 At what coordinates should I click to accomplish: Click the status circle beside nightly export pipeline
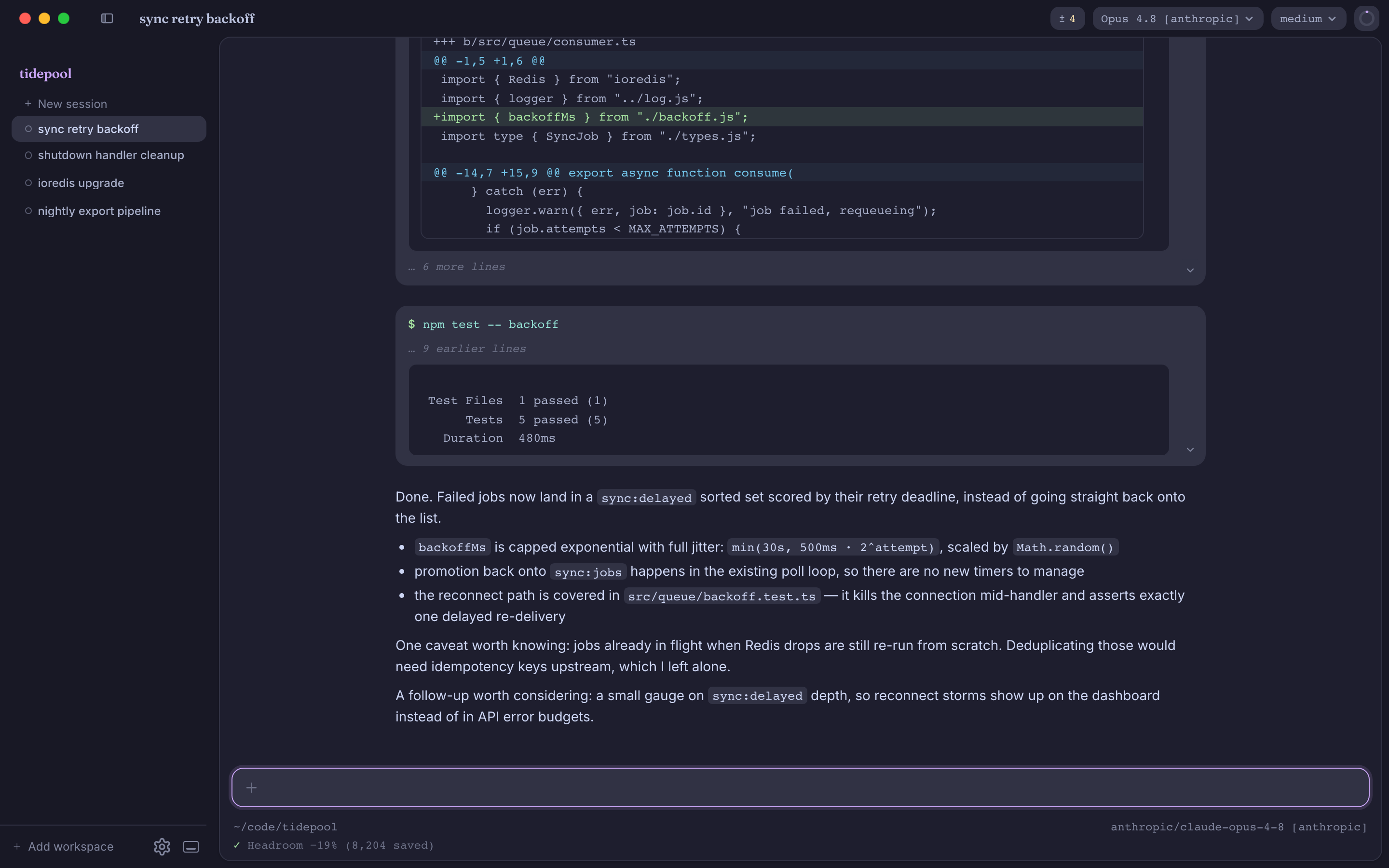pos(28,211)
